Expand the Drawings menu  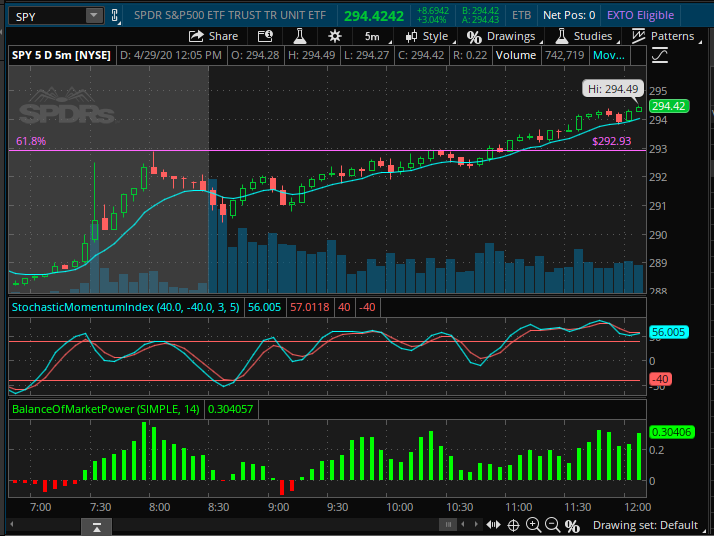[x=505, y=36]
